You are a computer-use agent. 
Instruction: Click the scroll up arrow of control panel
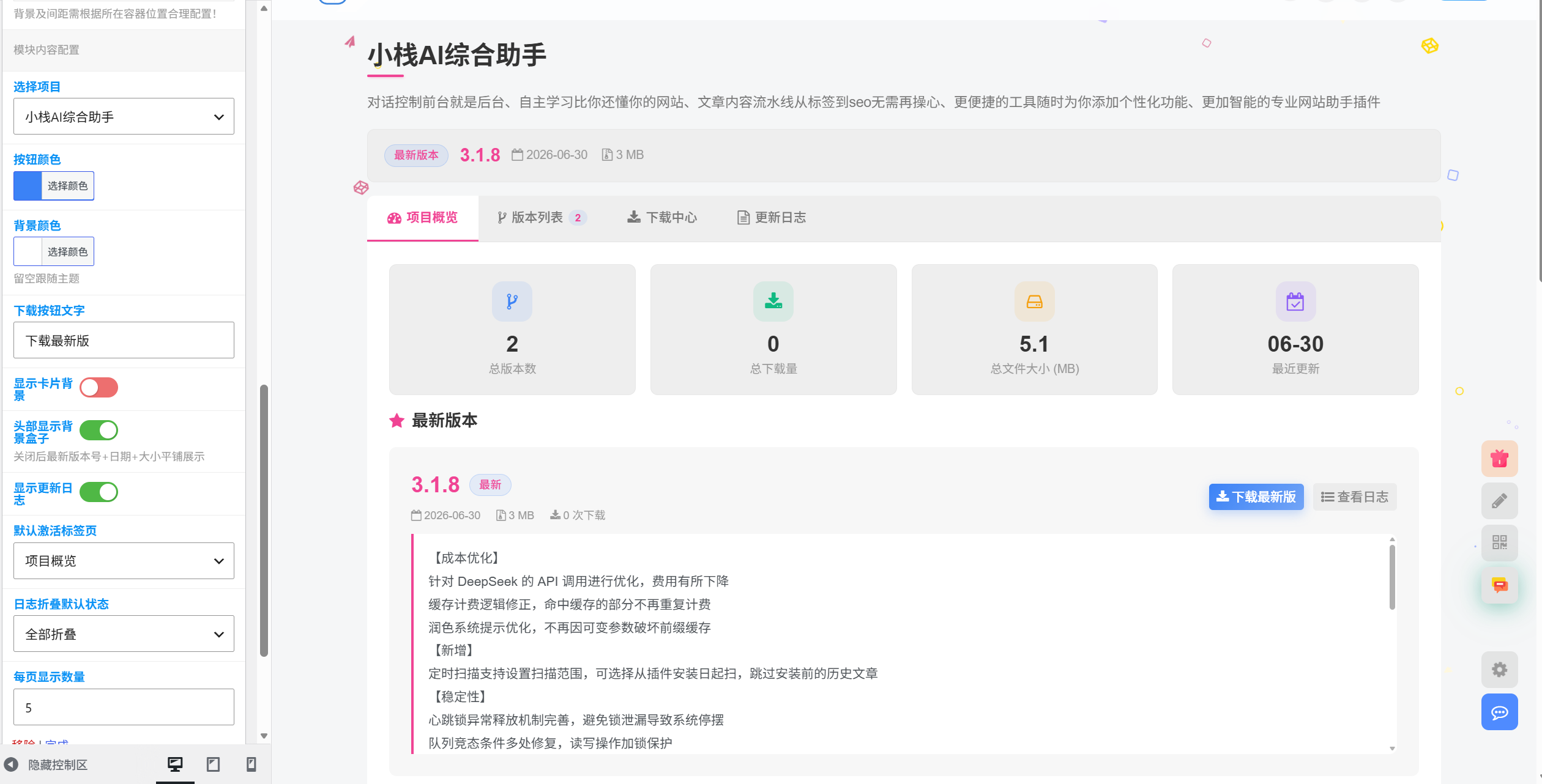(x=264, y=9)
